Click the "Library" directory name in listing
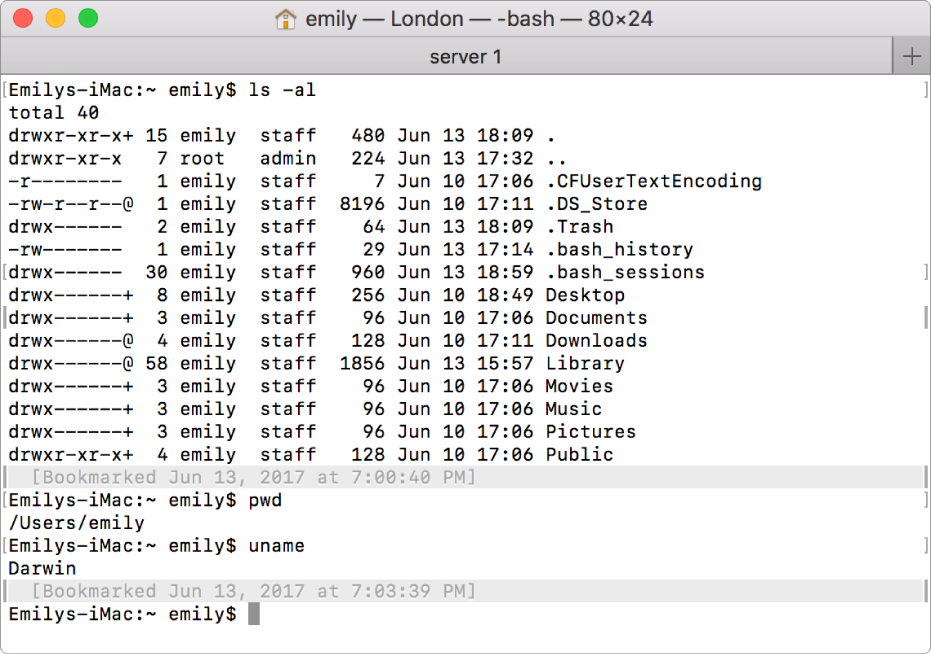Viewport: 931px width, 654px height. click(585, 363)
